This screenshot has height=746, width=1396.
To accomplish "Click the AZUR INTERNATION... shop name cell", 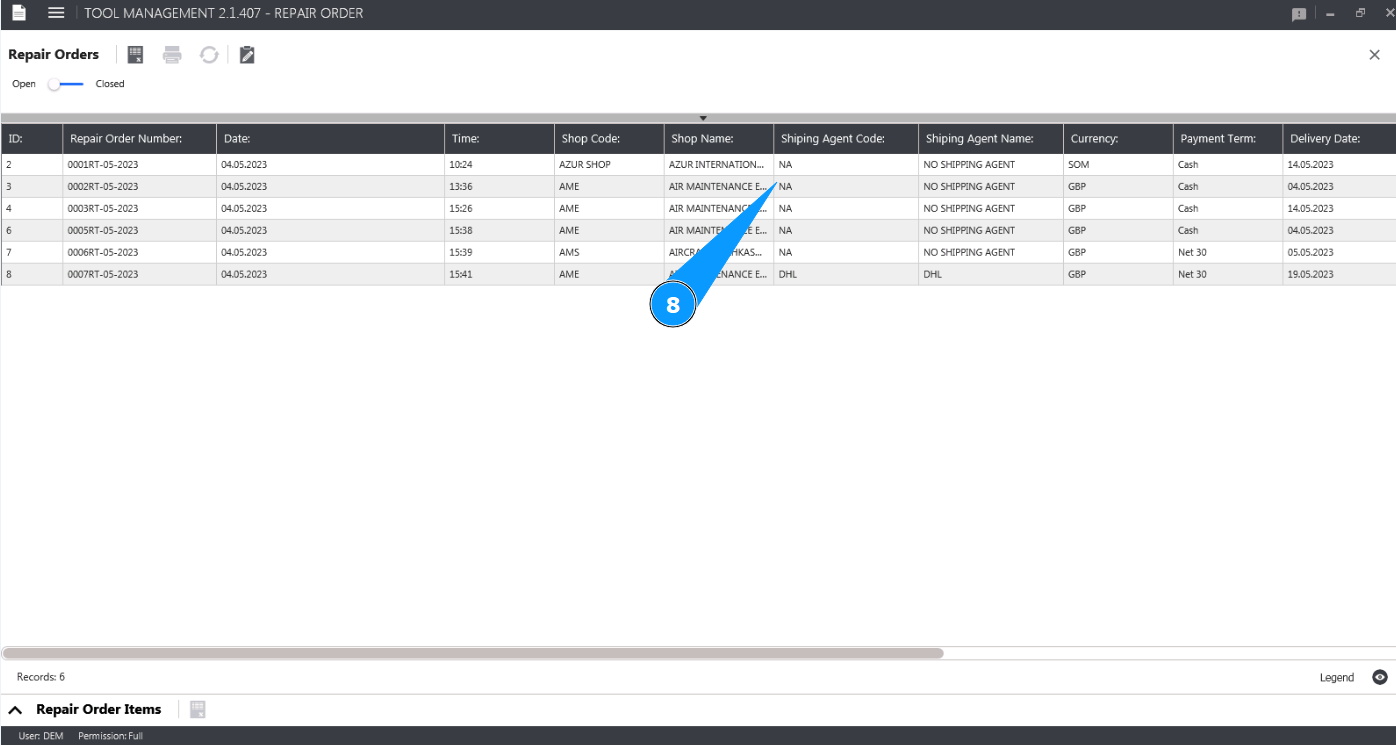I will coord(719,165).
